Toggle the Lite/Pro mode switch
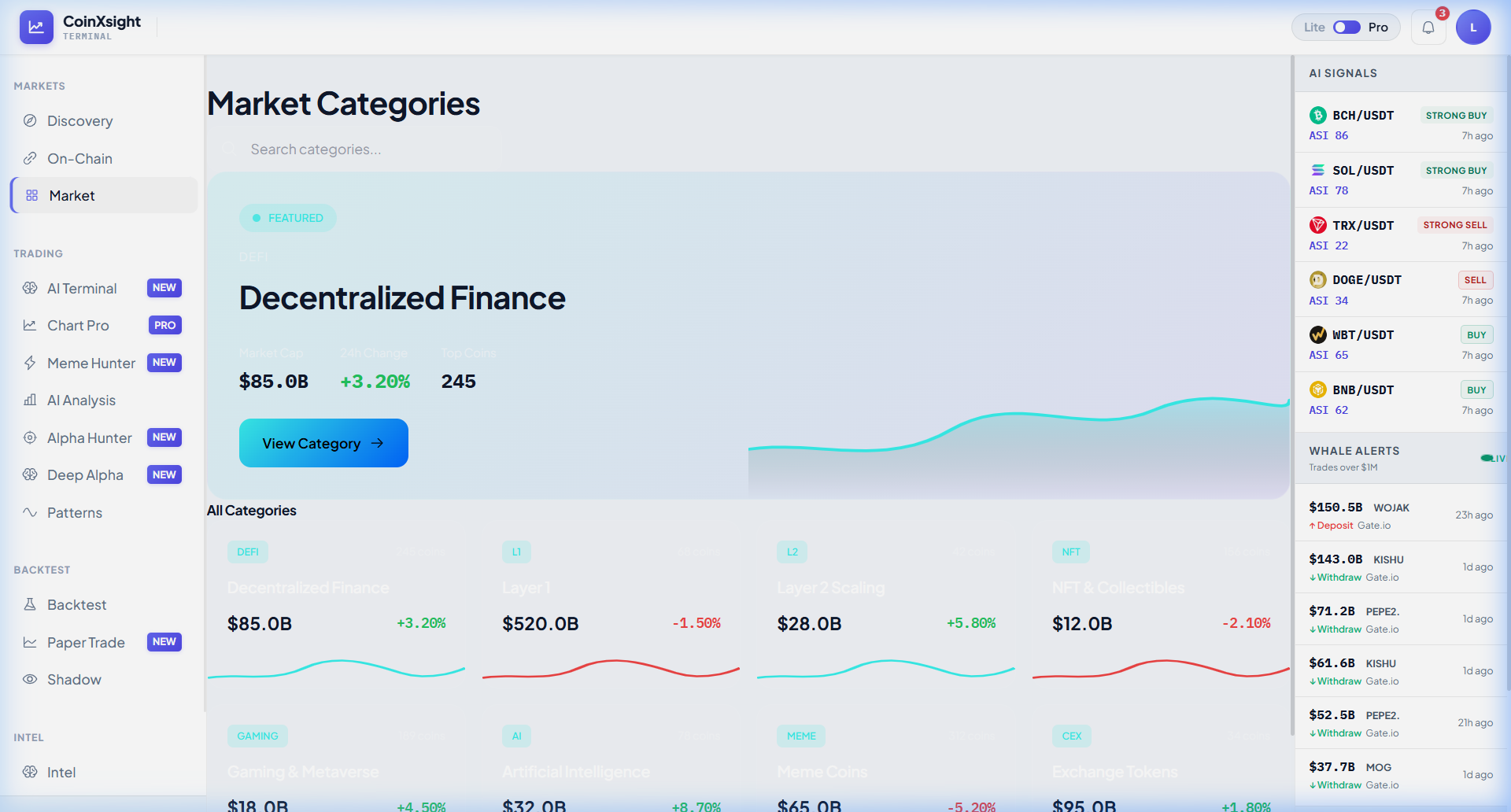The image size is (1511, 812). 1347,28
